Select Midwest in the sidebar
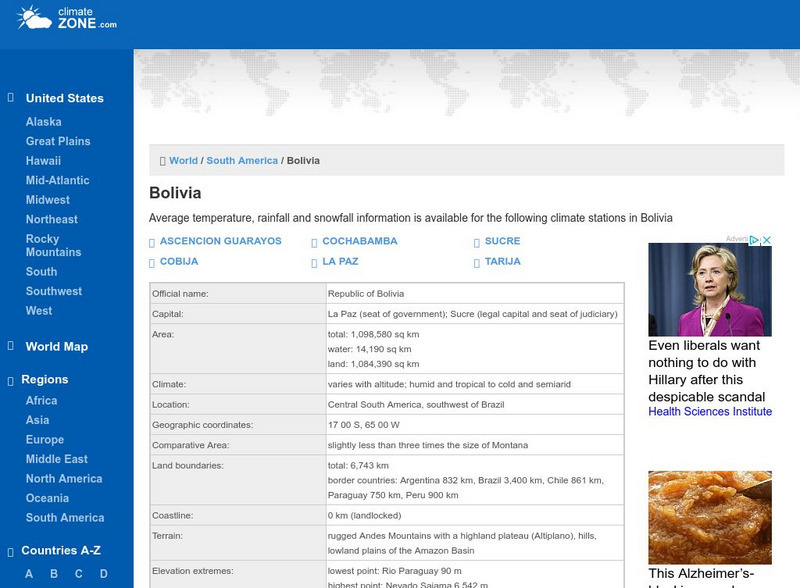This screenshot has width=800, height=588. pos(48,200)
